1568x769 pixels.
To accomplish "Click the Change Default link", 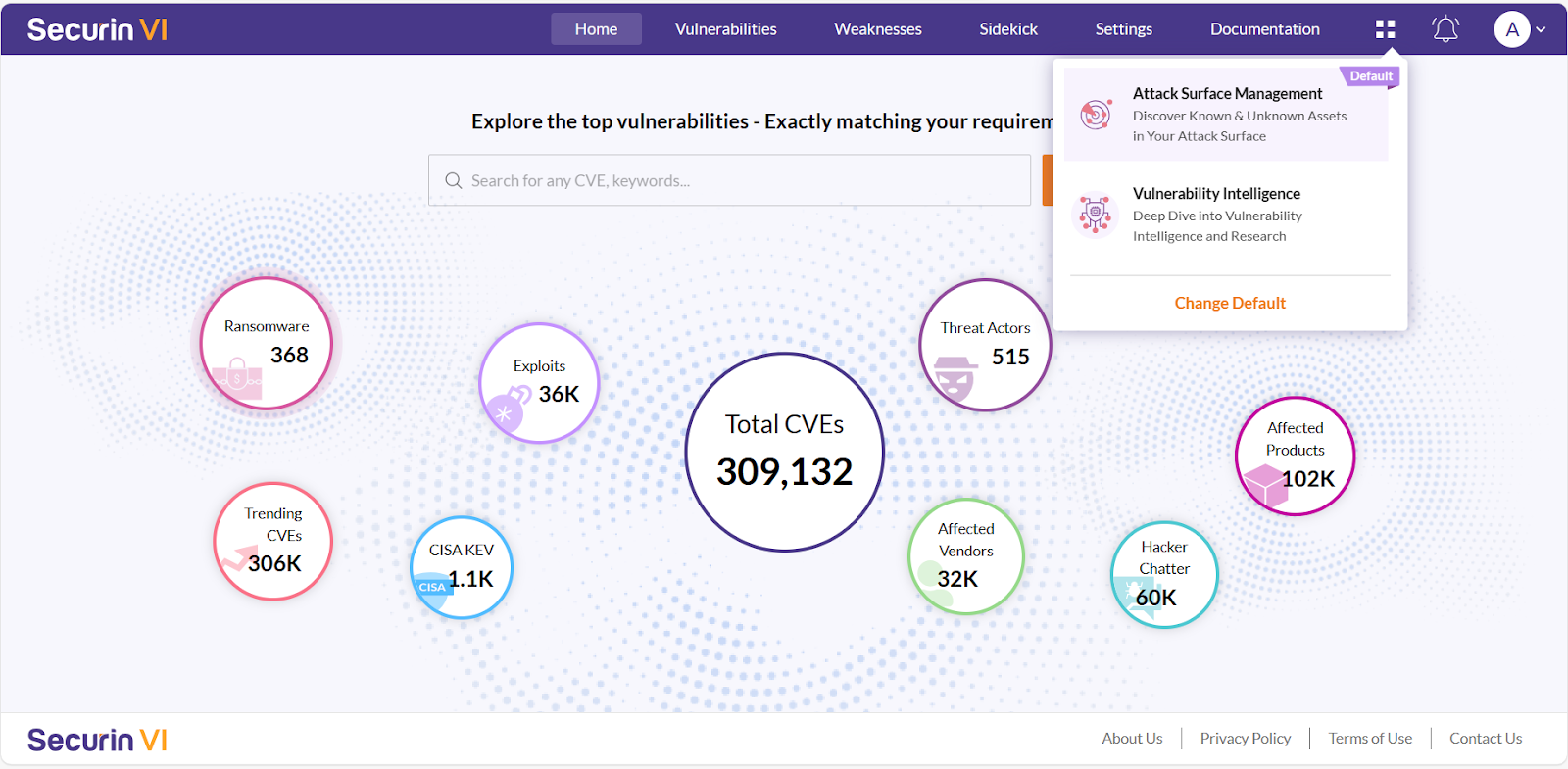I will (1230, 303).
